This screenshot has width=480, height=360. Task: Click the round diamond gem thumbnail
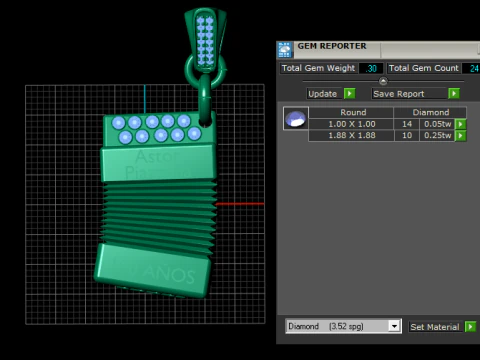296,118
